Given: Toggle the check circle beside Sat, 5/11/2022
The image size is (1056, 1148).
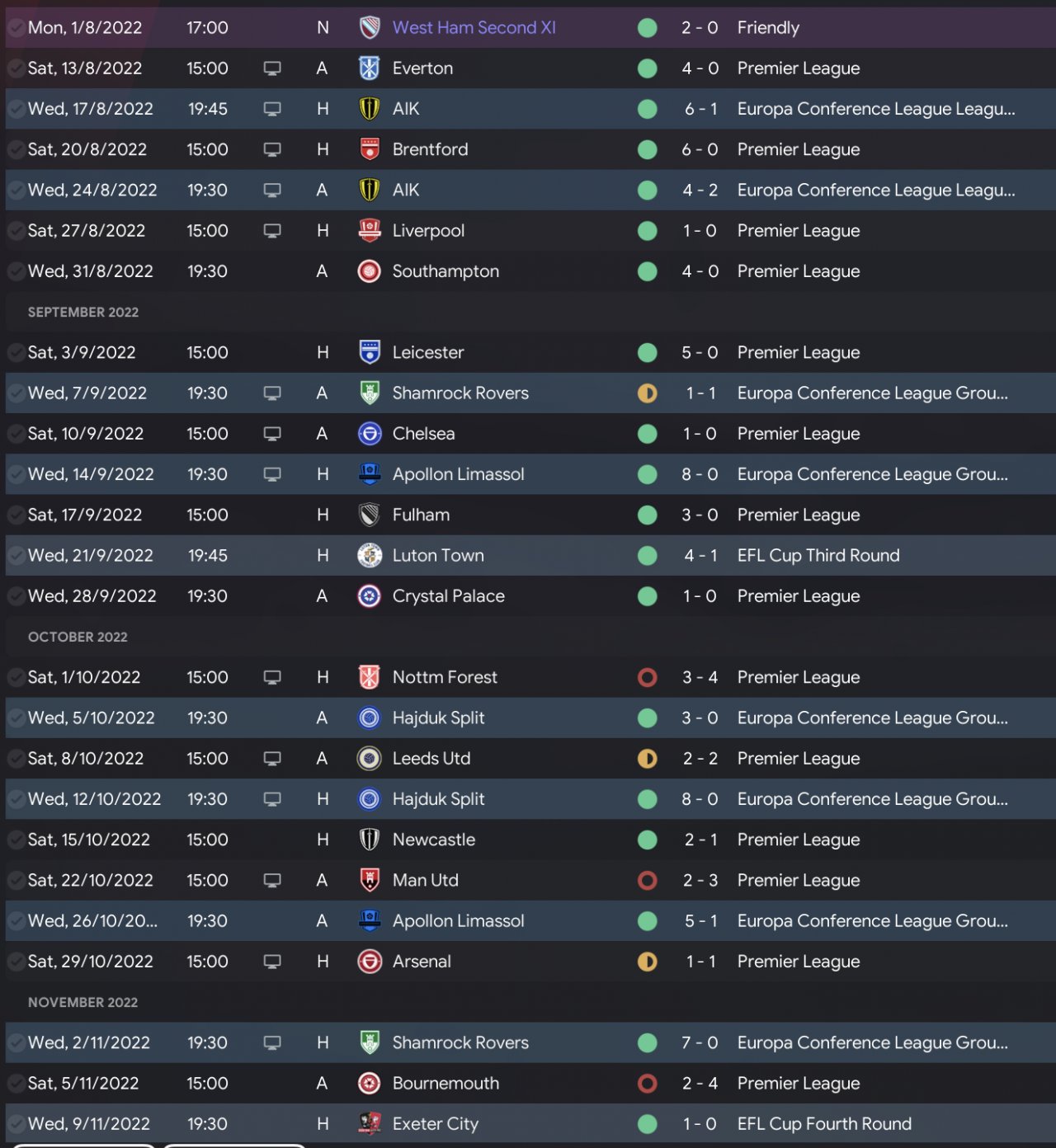Looking at the screenshot, I should (x=15, y=1084).
